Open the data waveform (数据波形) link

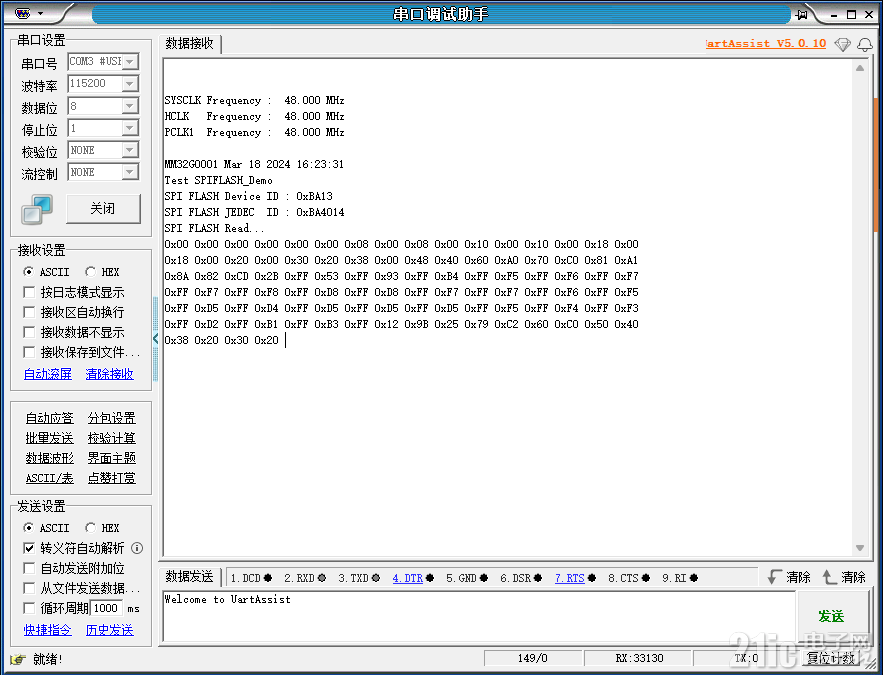point(50,458)
